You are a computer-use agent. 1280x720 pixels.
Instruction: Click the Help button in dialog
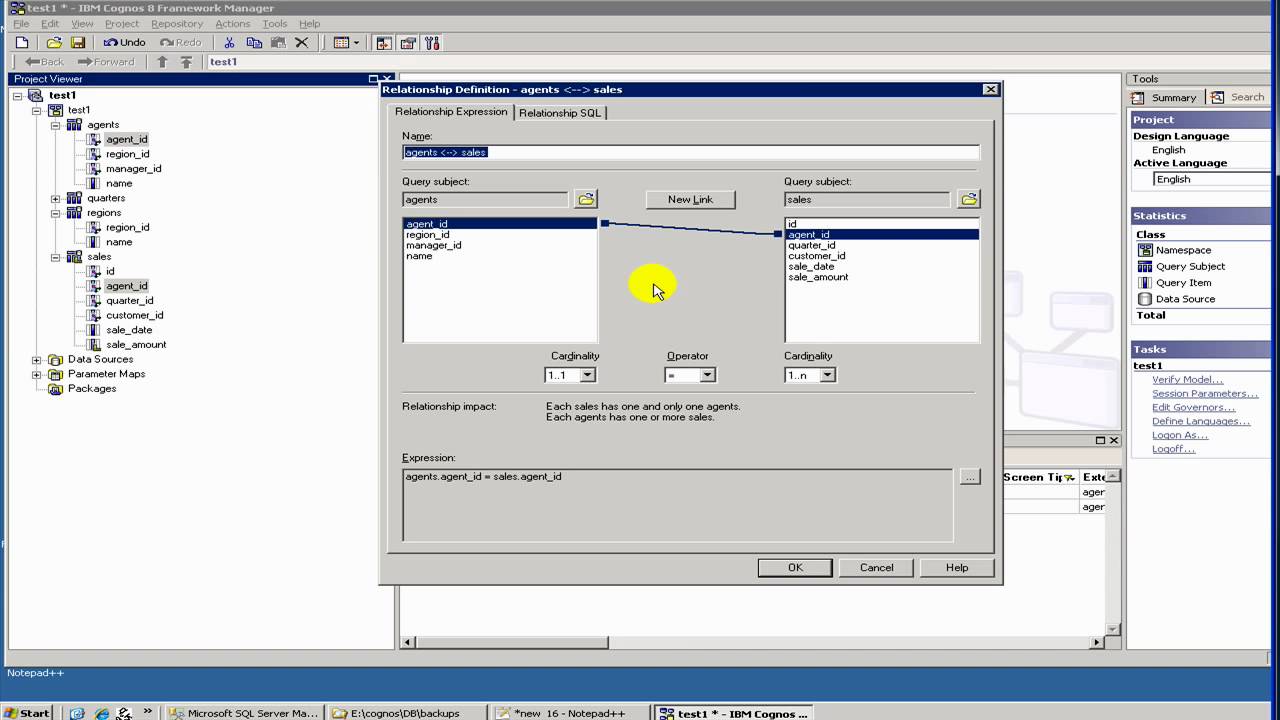957,567
